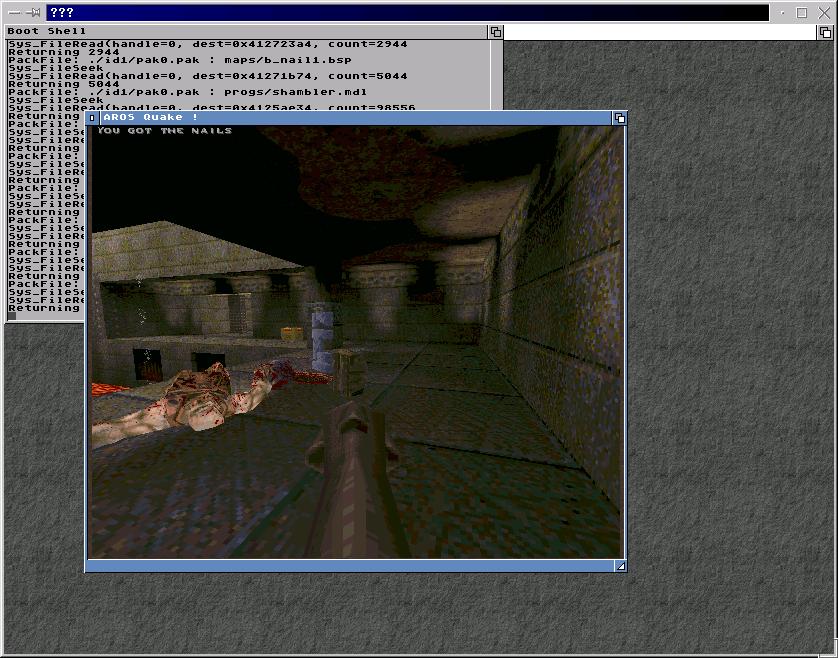Select the Boot Shell title bar
Viewport: 838px width, 658px height.
[x=250, y=32]
